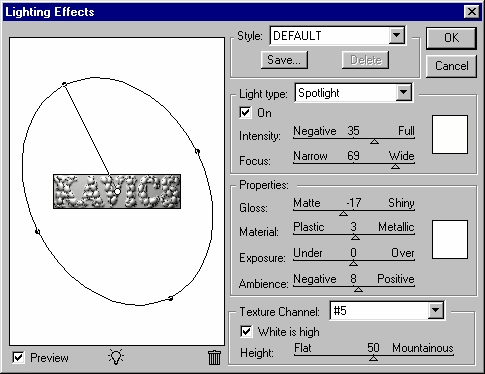Click the KAVICS text preview thumbnail

point(117,191)
